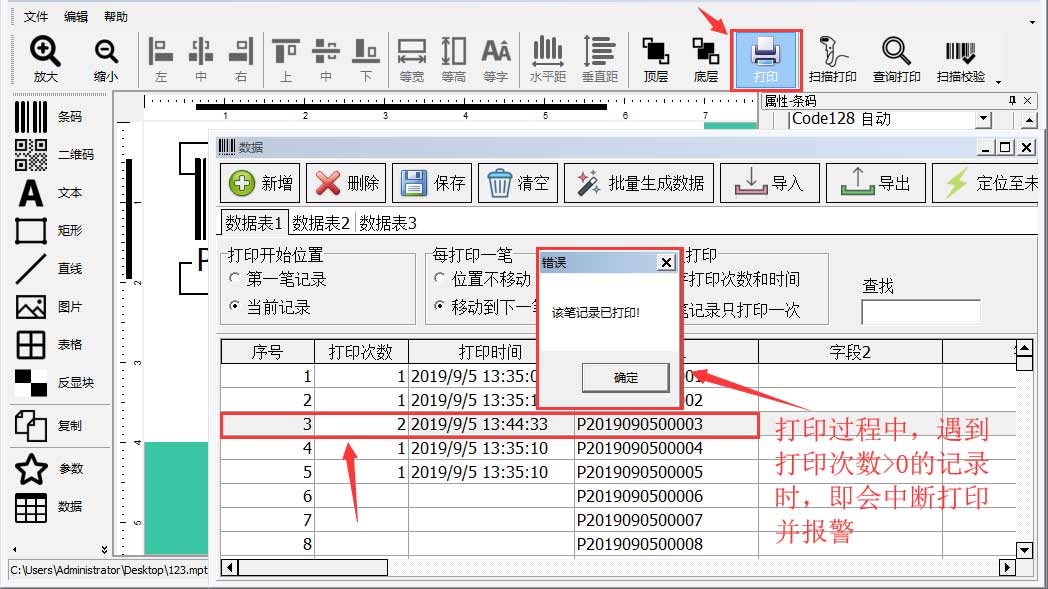Select 当前记录 radio button
1048x589 pixels.
click(235, 307)
